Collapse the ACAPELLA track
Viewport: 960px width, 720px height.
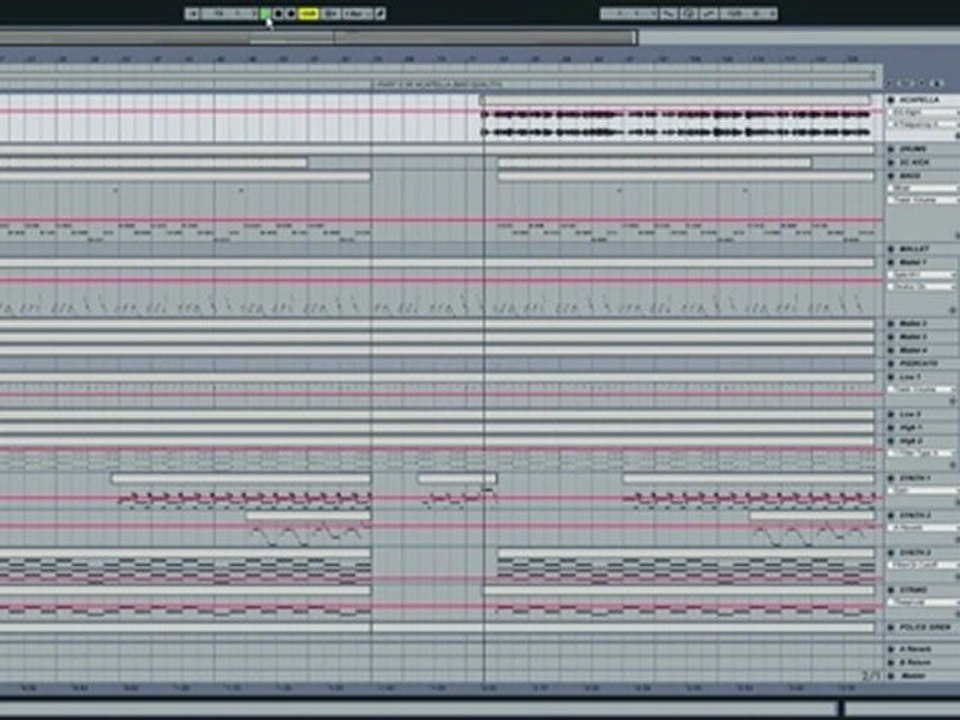[891, 99]
